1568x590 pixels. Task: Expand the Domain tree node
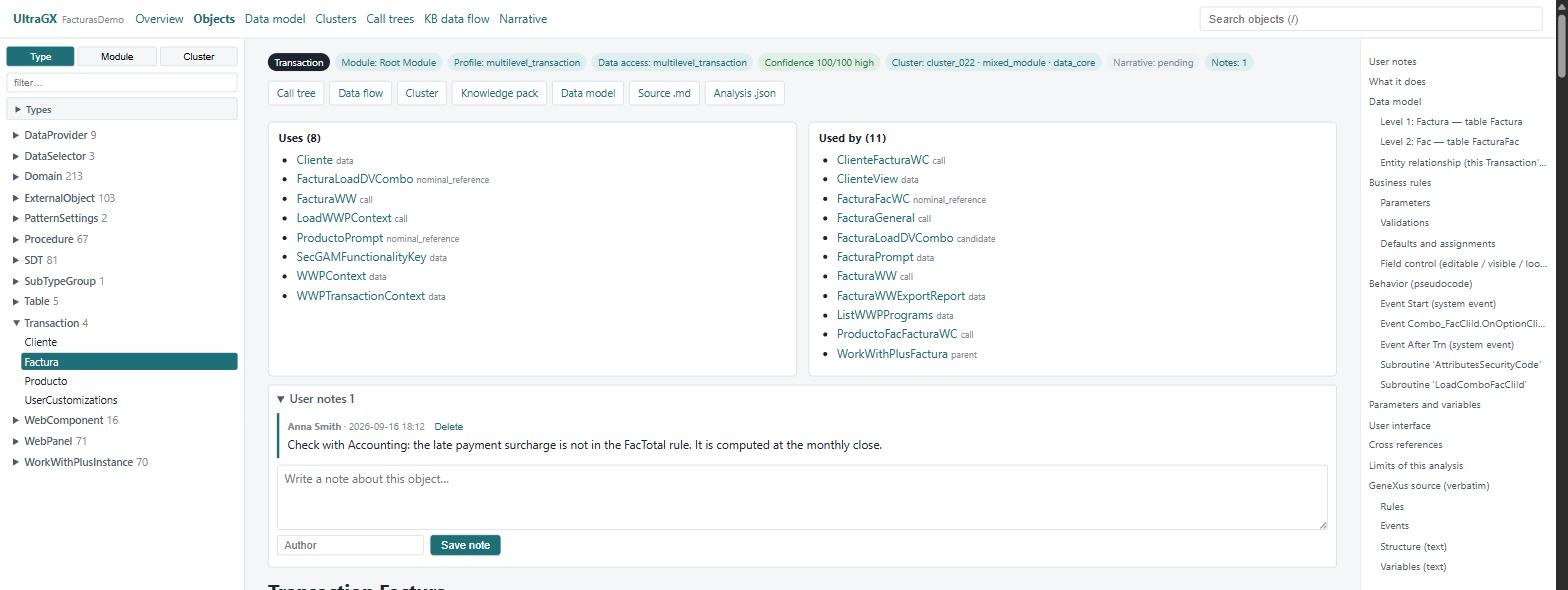pyautogui.click(x=16, y=176)
